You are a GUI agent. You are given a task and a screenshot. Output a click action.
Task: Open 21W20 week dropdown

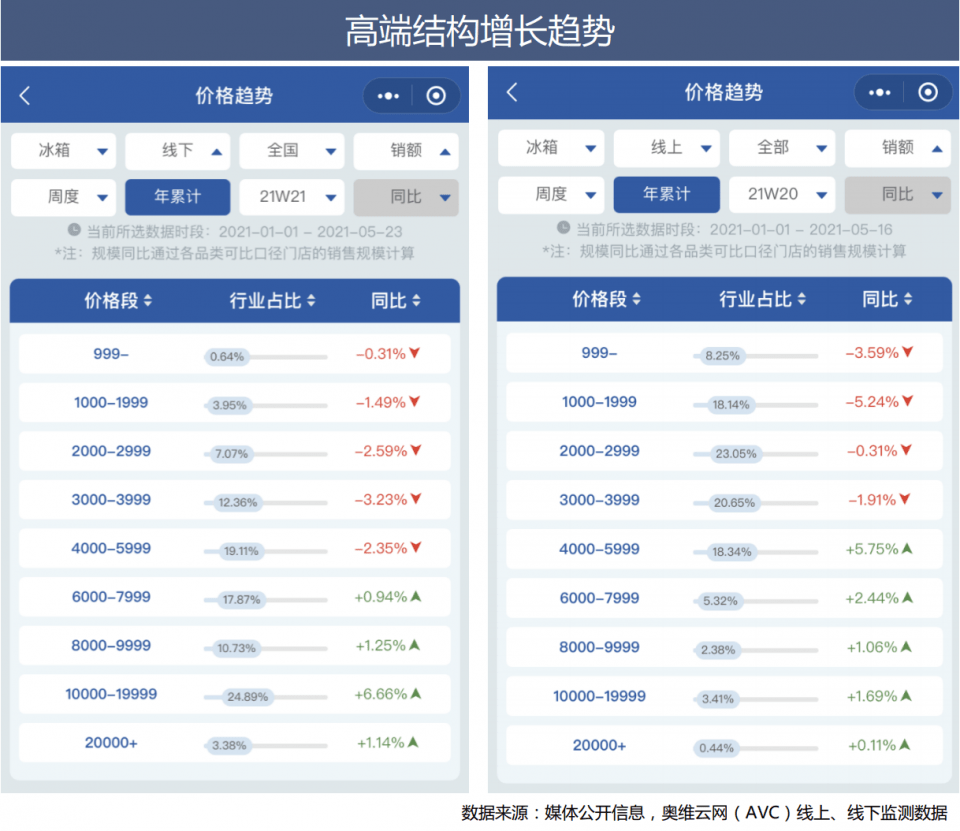[x=782, y=195]
